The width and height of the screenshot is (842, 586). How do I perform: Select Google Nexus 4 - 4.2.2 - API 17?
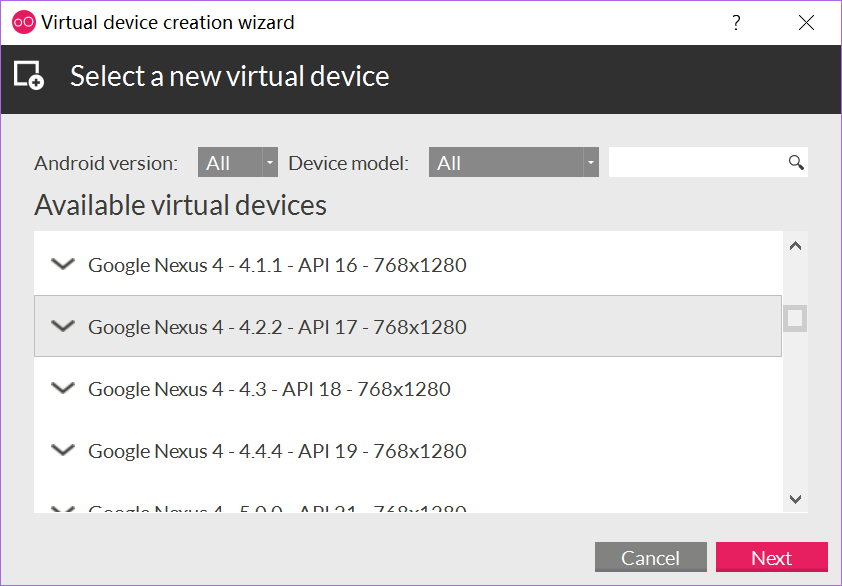(x=408, y=326)
